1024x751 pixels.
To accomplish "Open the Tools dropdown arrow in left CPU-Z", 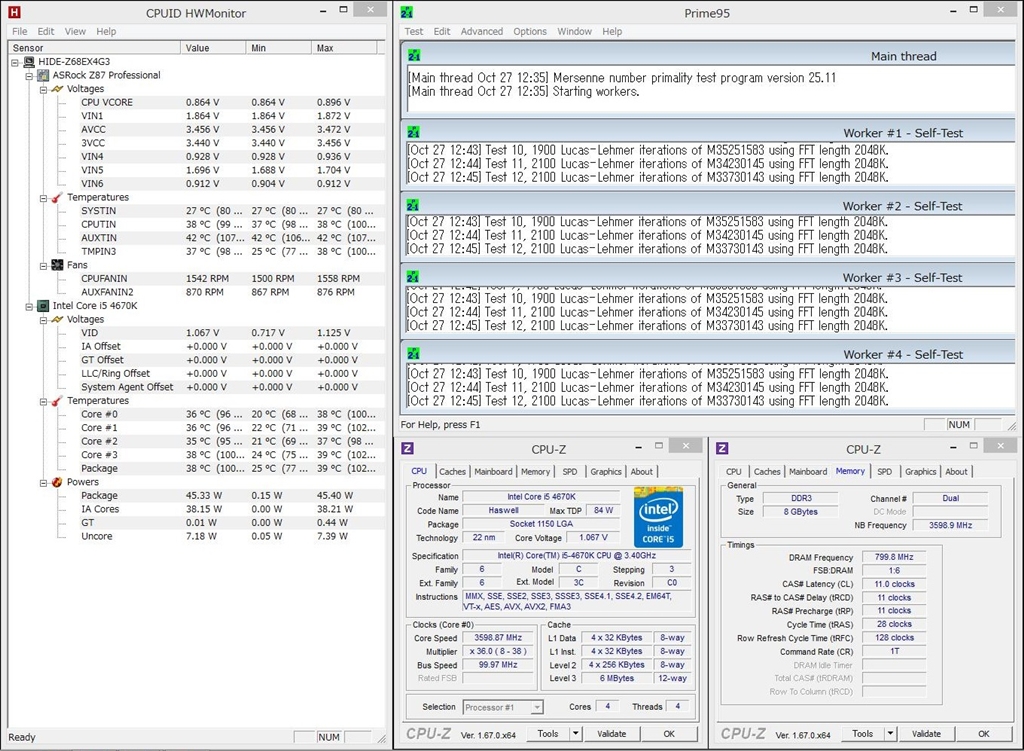I will 576,734.
